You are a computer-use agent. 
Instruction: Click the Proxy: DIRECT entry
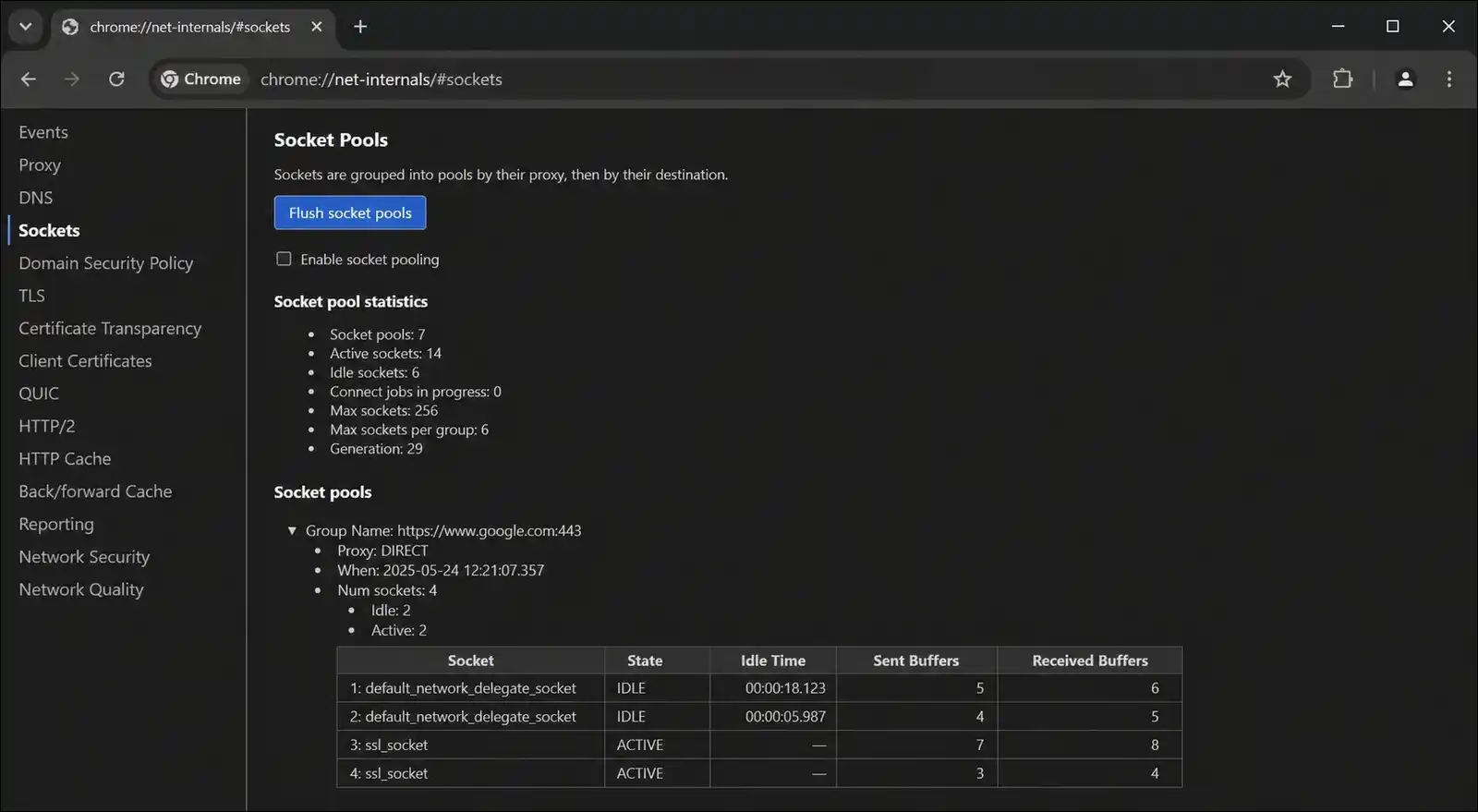(x=382, y=551)
